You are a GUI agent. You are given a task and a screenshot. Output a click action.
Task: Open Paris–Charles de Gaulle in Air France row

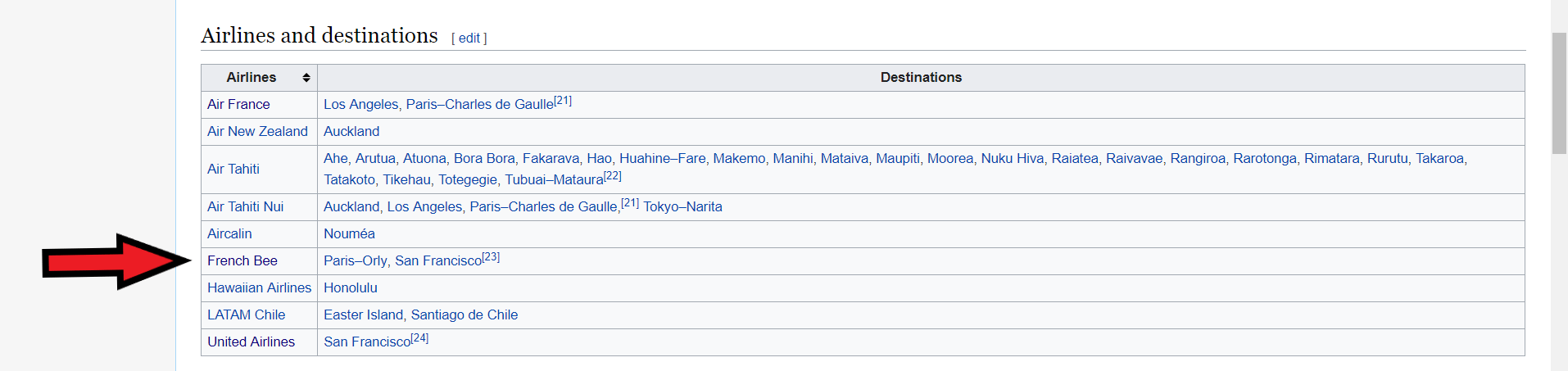479,104
